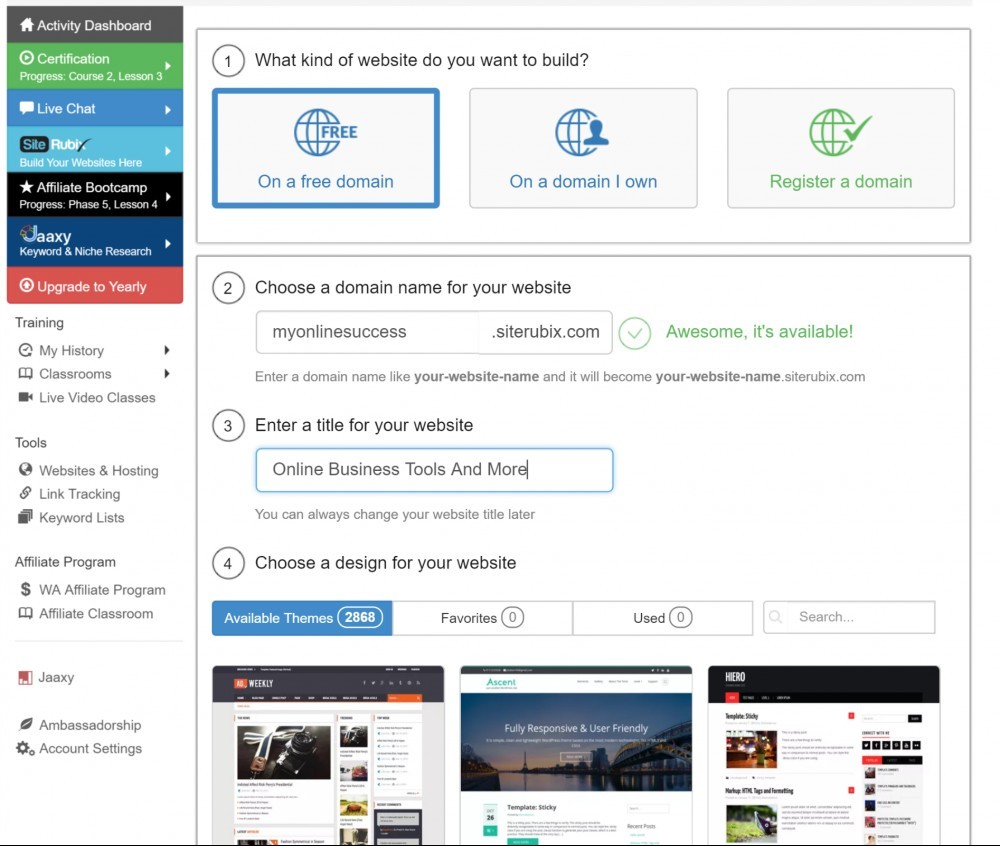Click the FREE globe icon

point(325,133)
